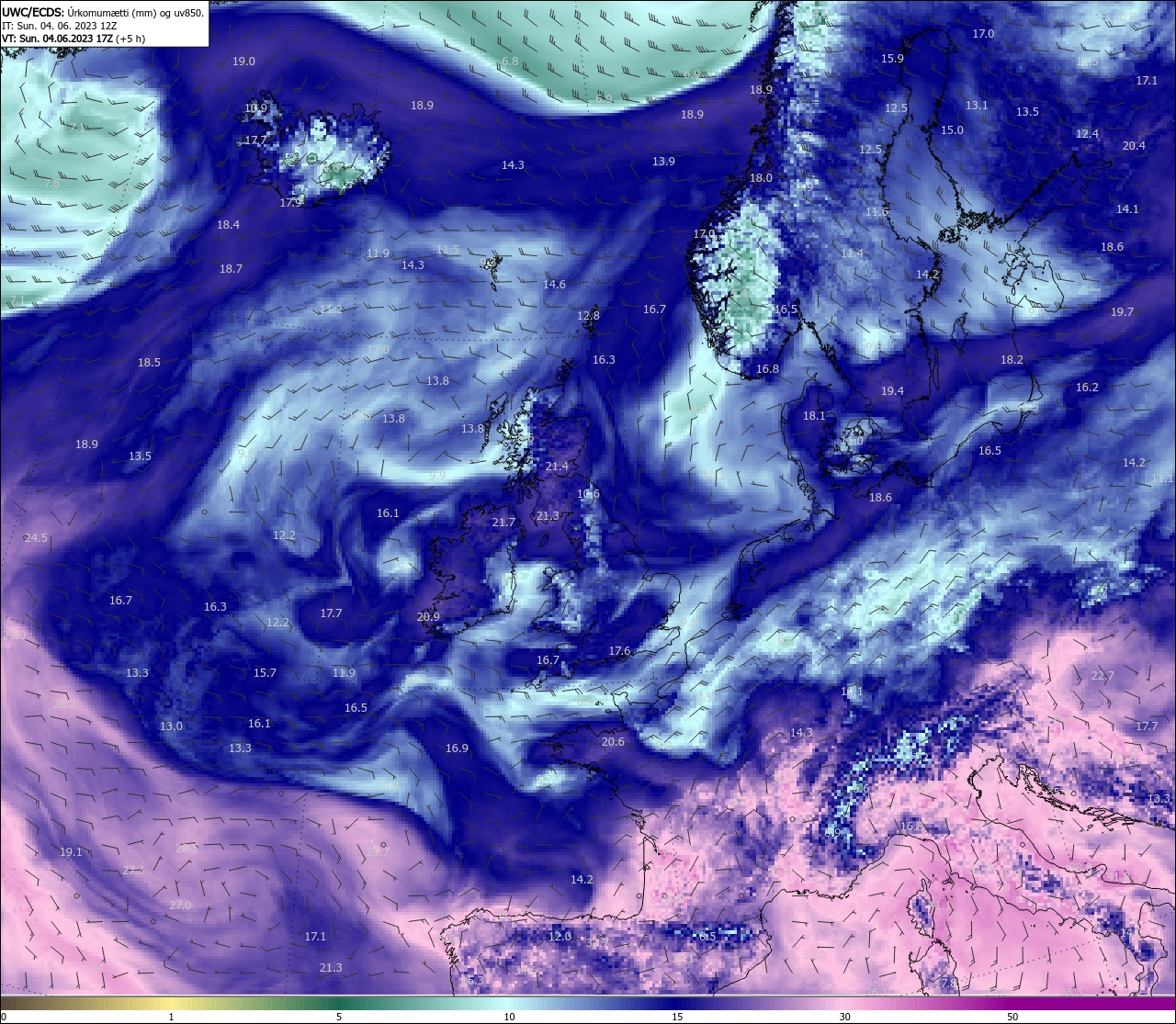Screen dimensions: 1176x1024
Task: Click the map value 15.7
Action: (x=265, y=673)
